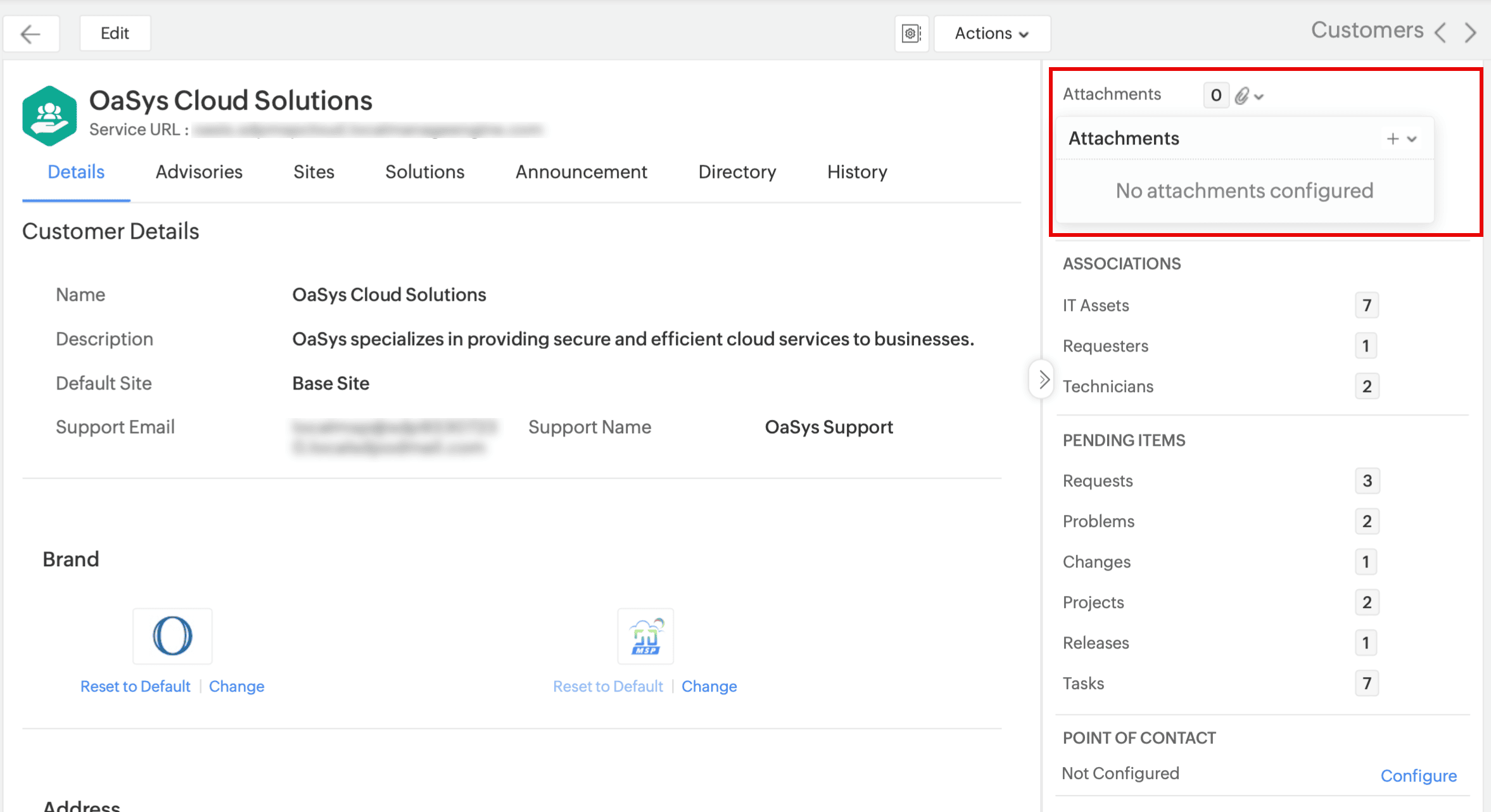Open the Announcement tab
1491x812 pixels.
click(x=581, y=172)
